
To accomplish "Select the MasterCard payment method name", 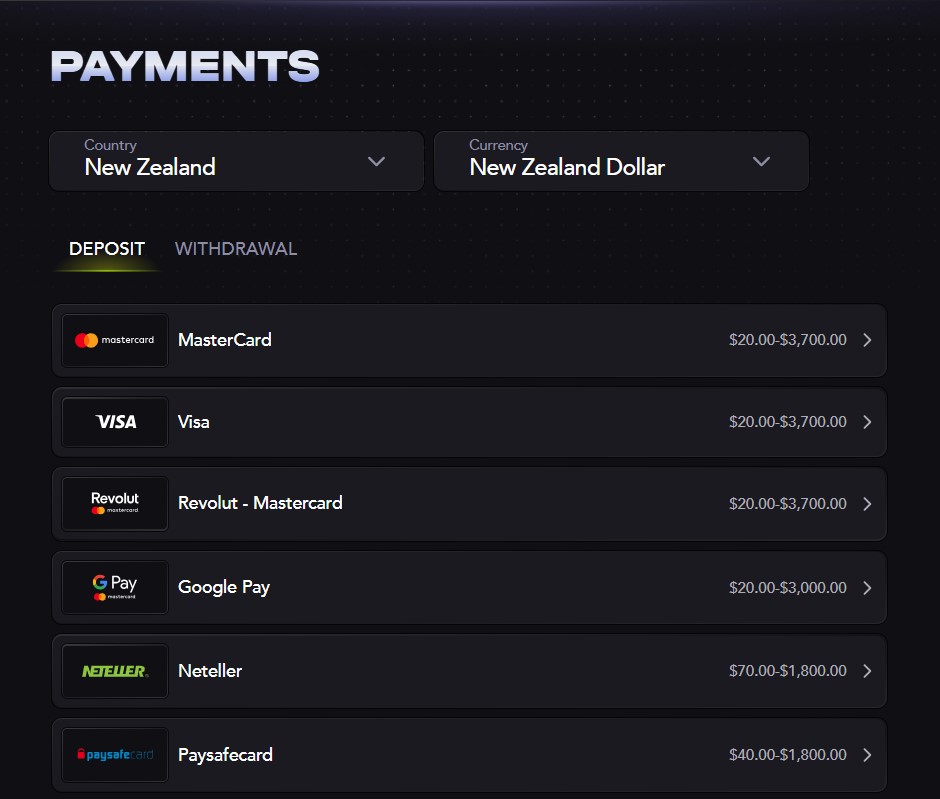I will coord(225,340).
